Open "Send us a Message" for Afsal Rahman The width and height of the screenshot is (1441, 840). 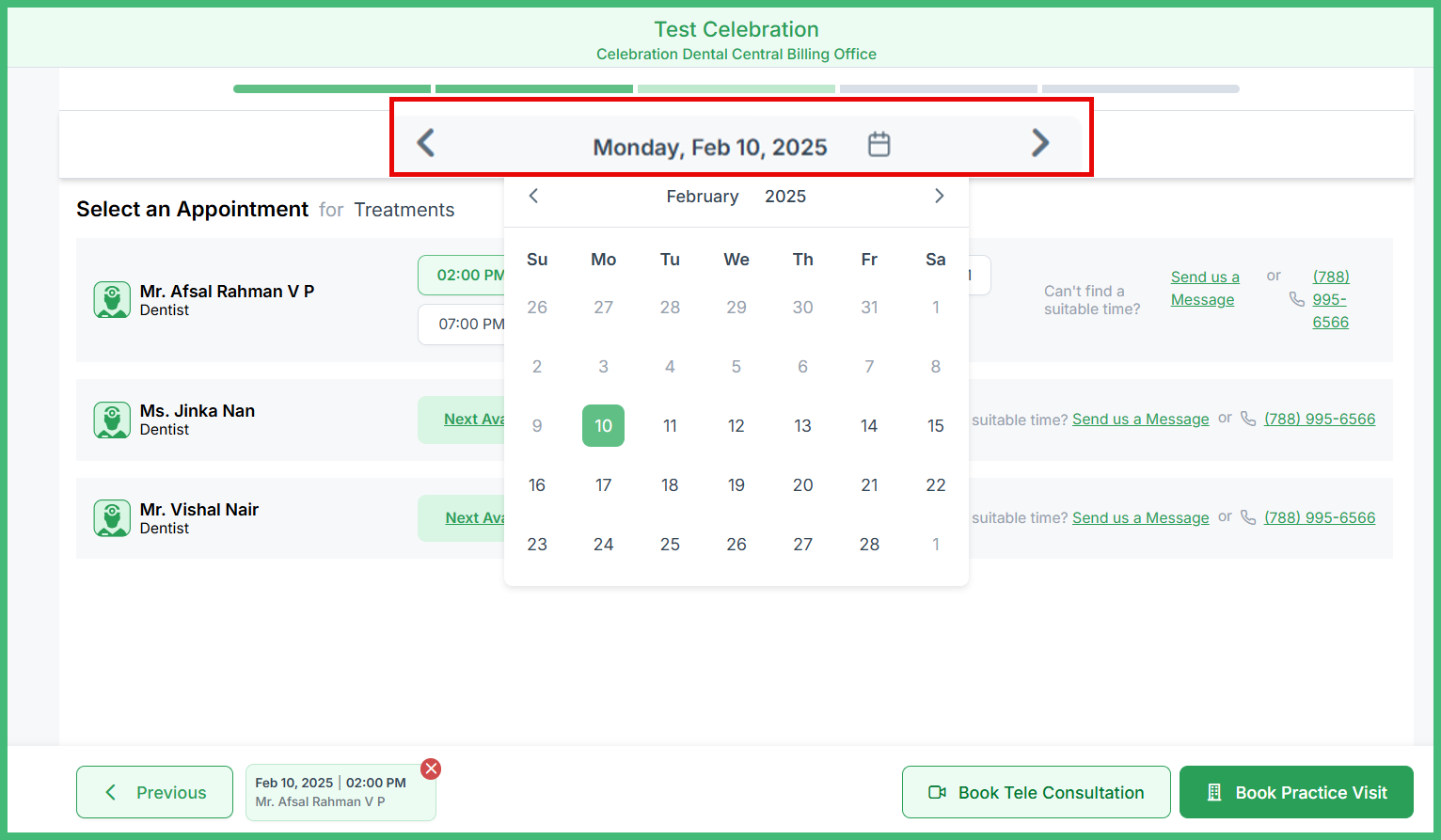1205,288
